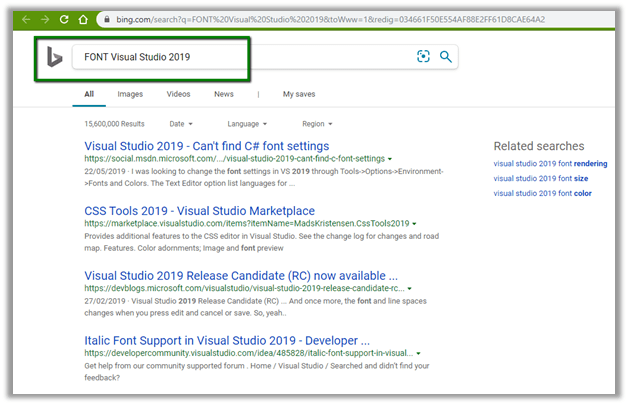The height and width of the screenshot is (405, 628).
Task: Open Italic Font Support result link
Action: [x=227, y=340]
